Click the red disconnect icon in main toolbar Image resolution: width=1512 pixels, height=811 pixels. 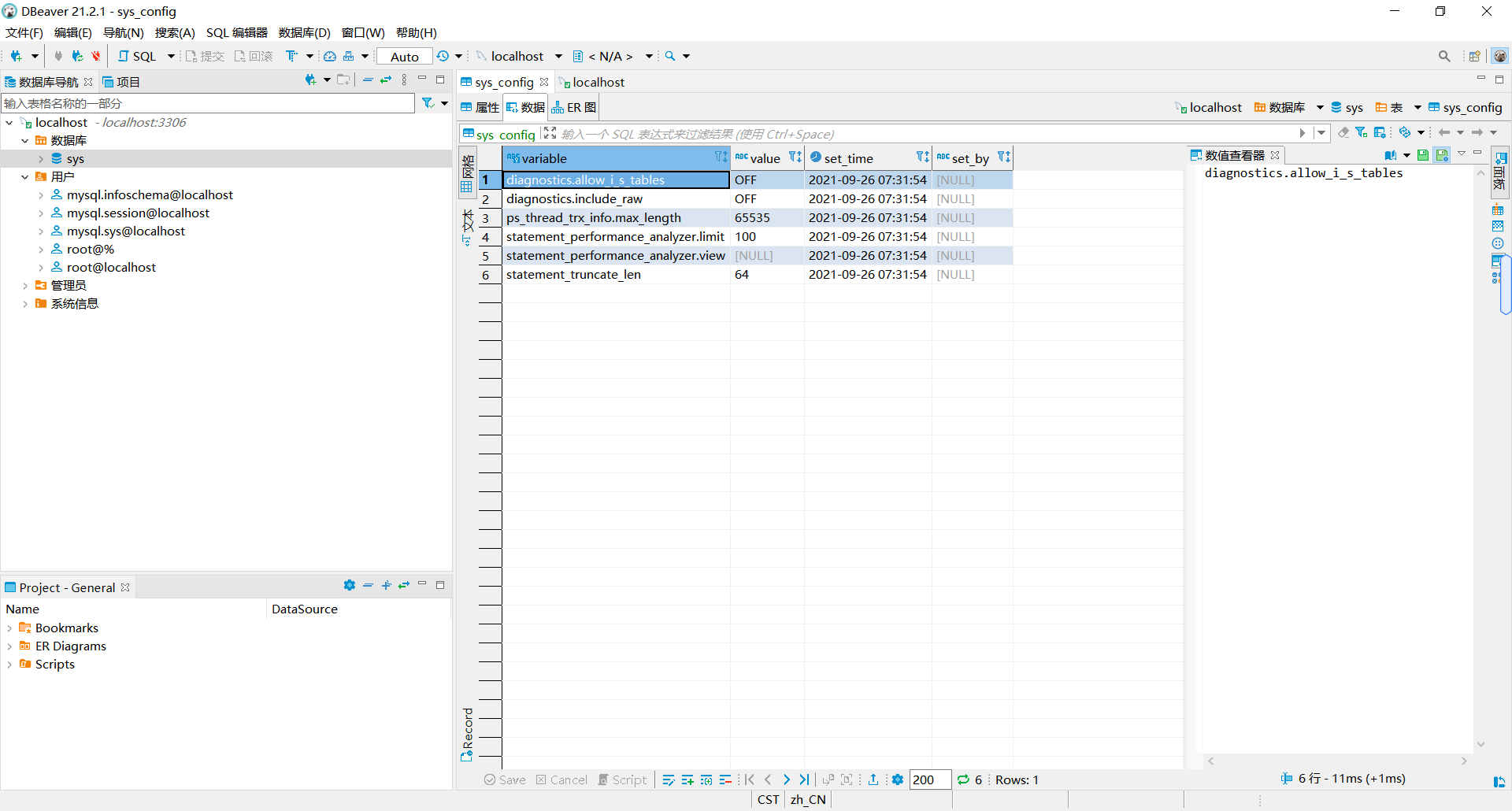pos(96,56)
